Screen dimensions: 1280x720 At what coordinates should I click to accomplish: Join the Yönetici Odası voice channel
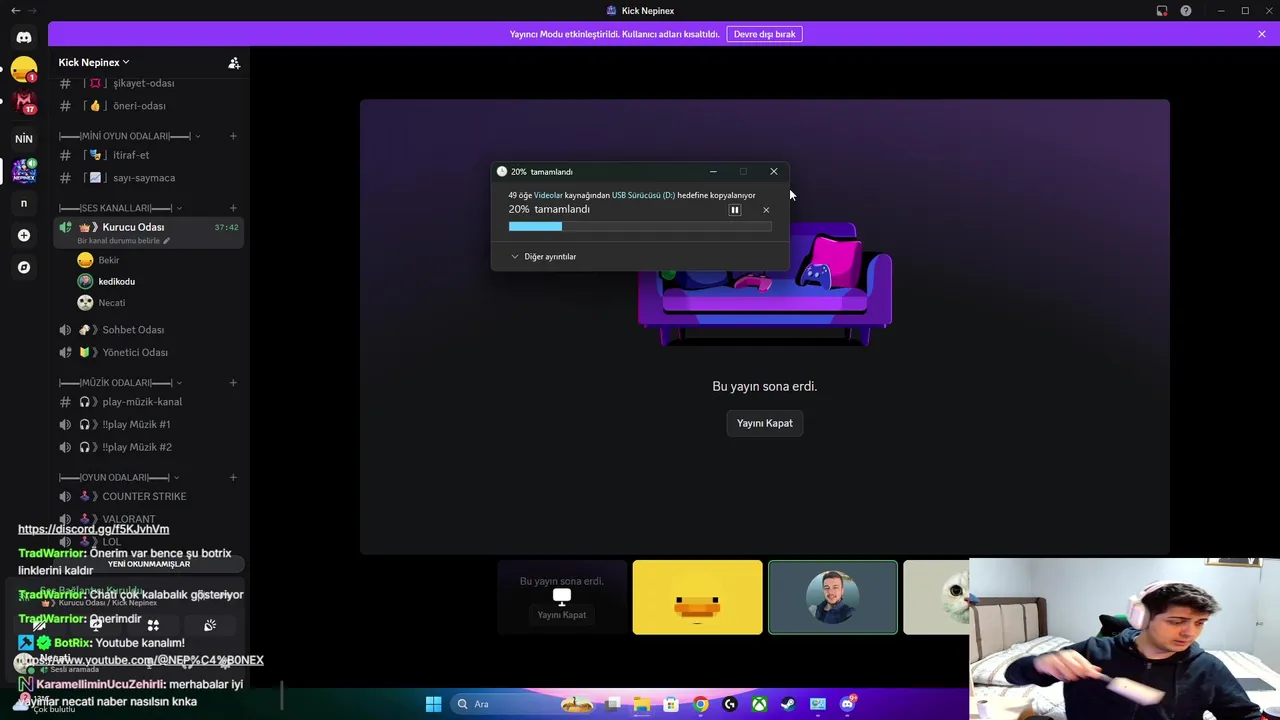148,352
